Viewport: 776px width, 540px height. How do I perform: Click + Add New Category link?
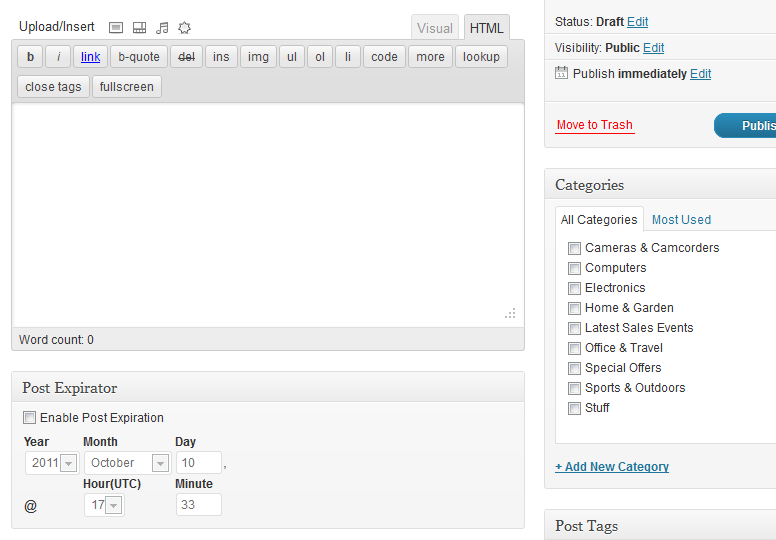click(612, 467)
